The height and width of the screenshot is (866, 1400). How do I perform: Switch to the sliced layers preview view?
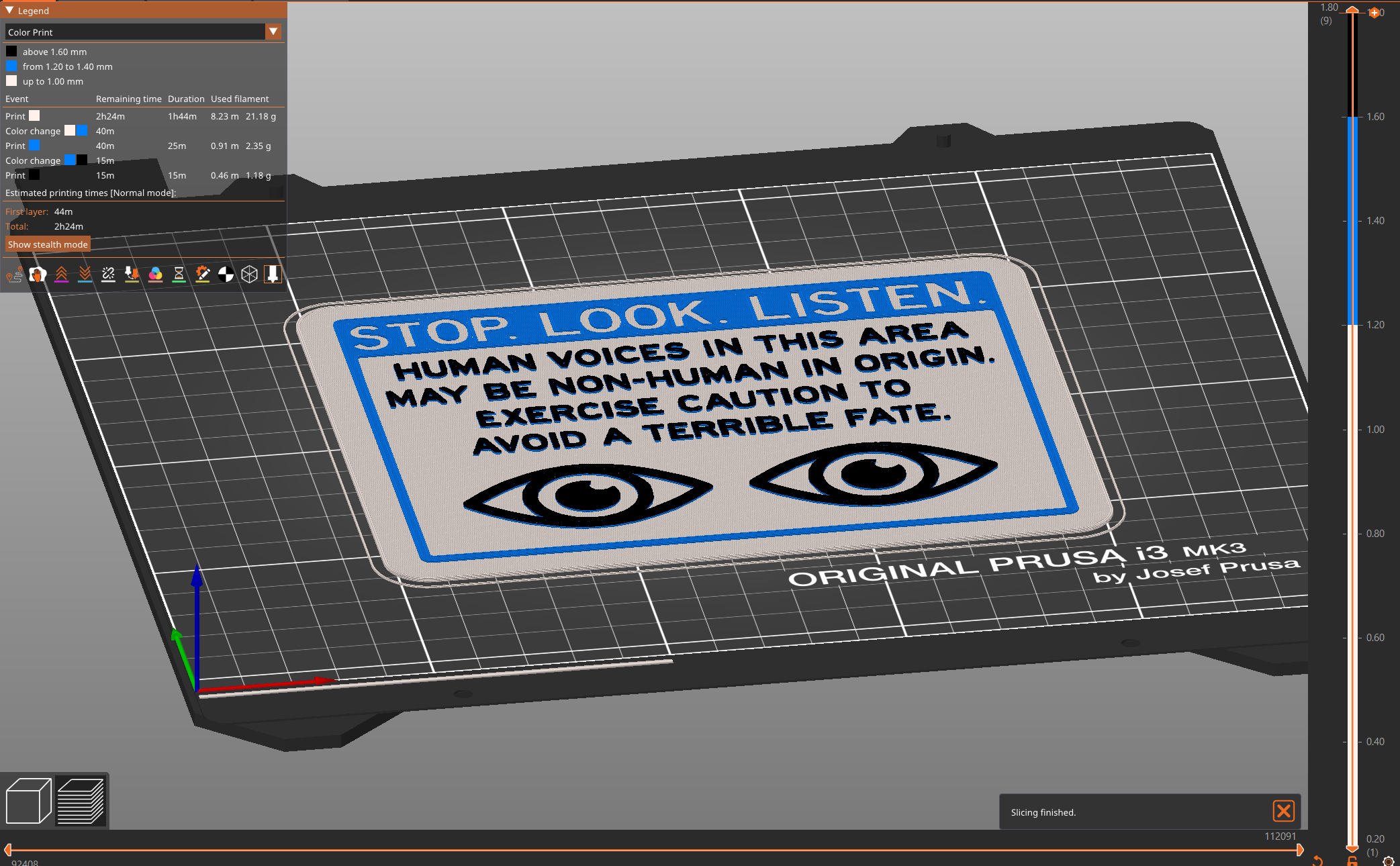pos(82,800)
